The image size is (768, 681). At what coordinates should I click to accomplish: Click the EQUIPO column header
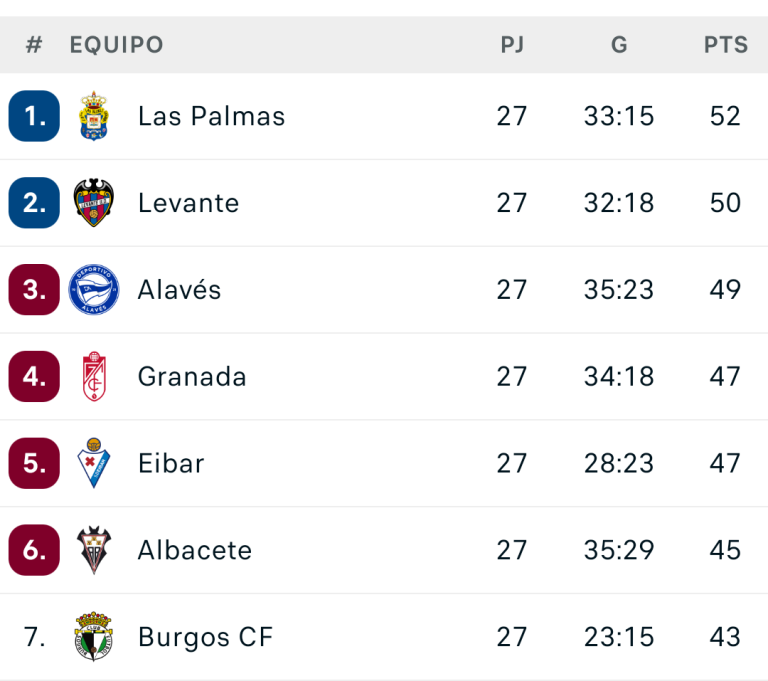coord(116,45)
